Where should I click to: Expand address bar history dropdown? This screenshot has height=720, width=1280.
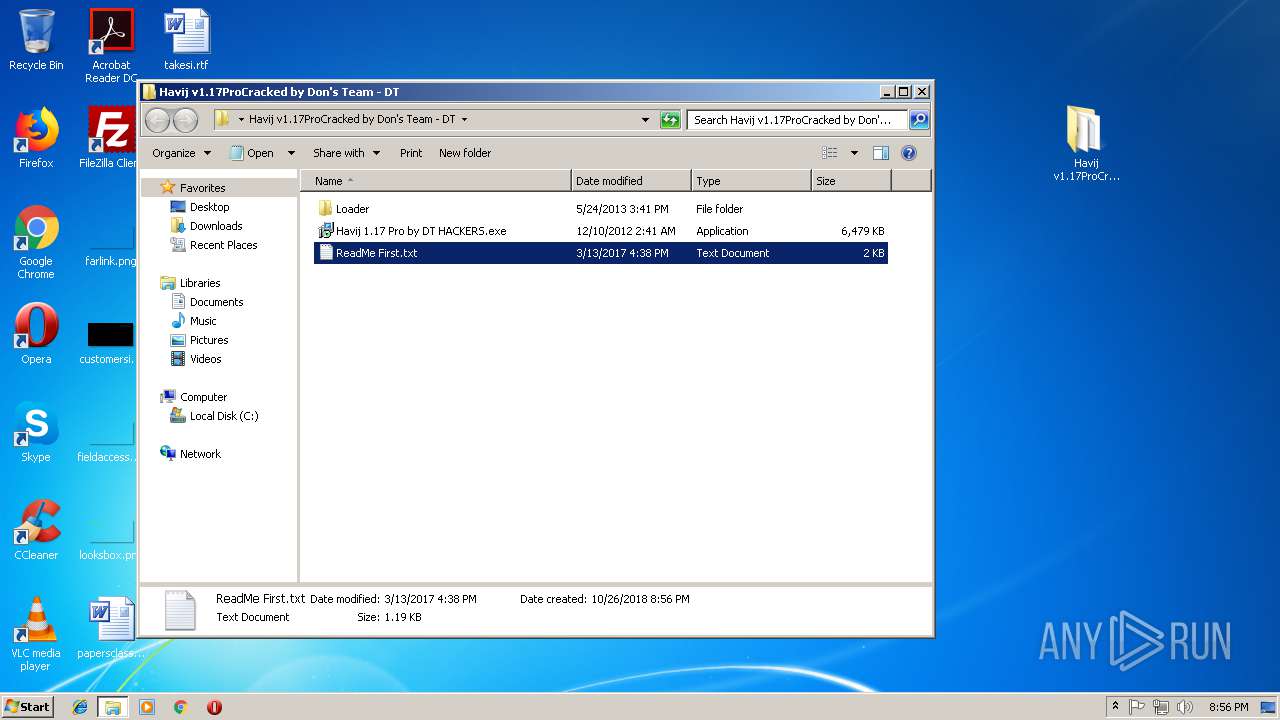point(645,120)
